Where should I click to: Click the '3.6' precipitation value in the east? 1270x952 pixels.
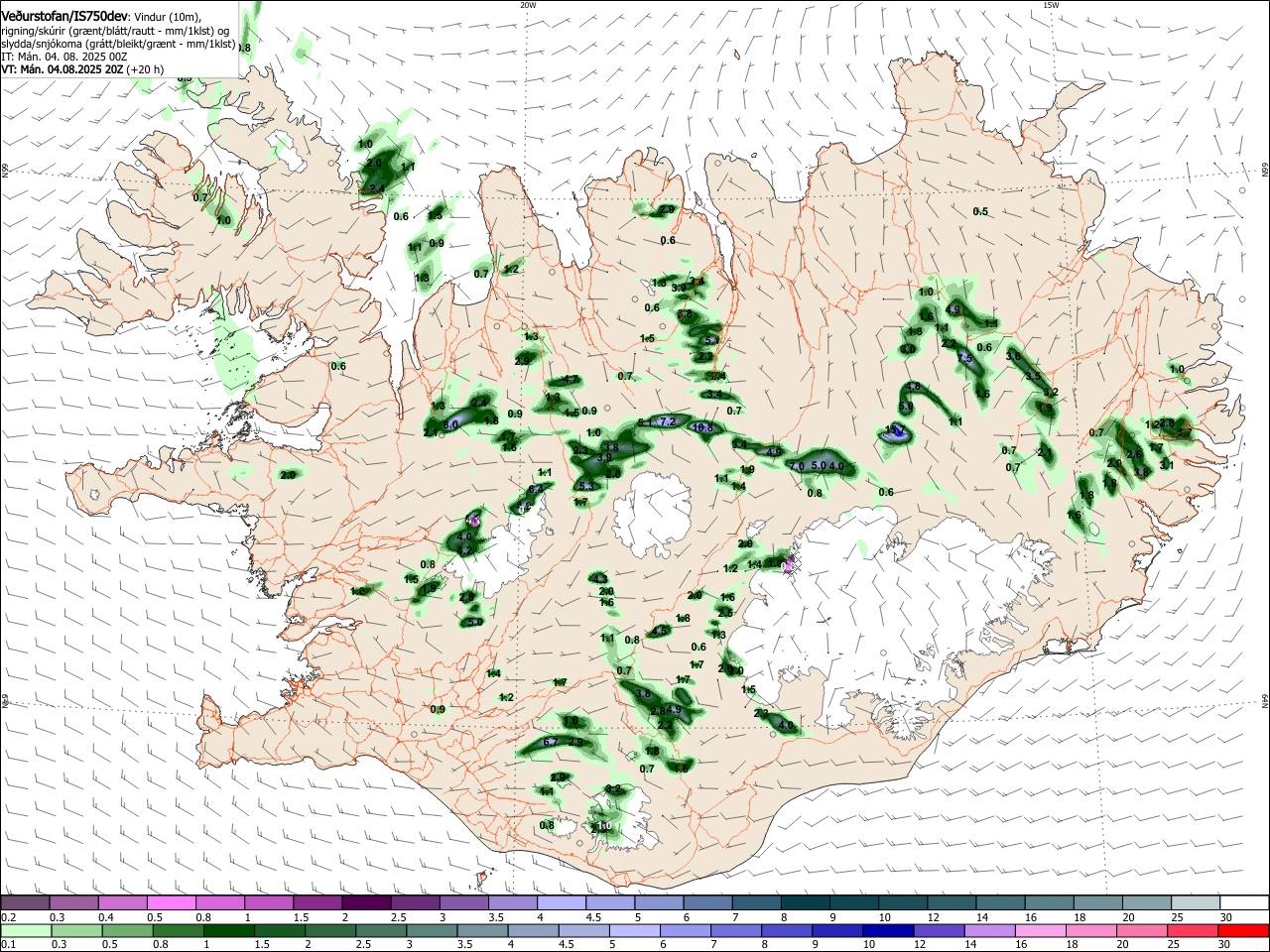(x=1013, y=356)
